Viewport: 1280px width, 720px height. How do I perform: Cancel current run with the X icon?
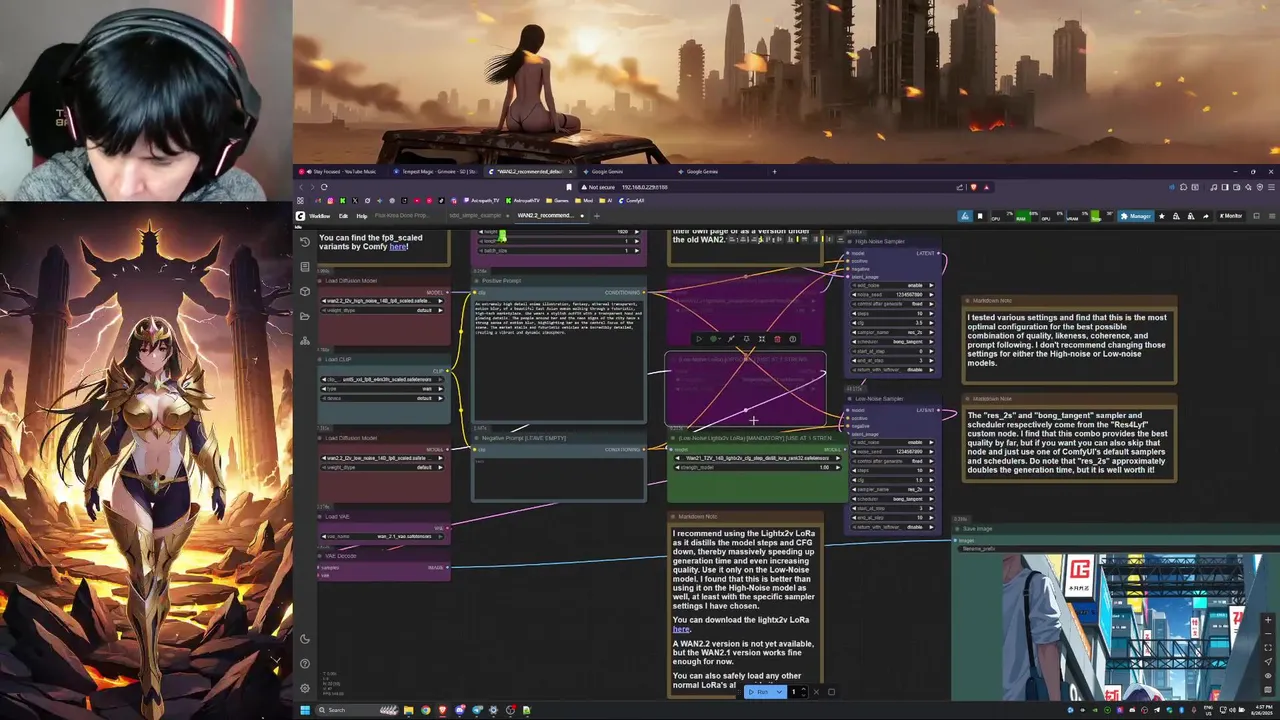click(816, 692)
